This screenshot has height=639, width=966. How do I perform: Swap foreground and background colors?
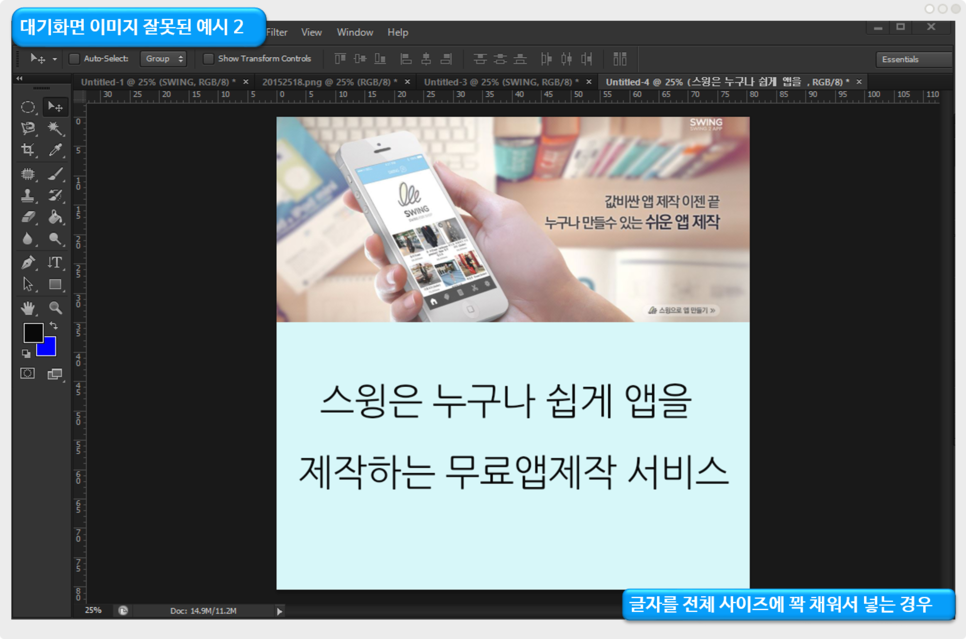pyautogui.click(x=53, y=326)
